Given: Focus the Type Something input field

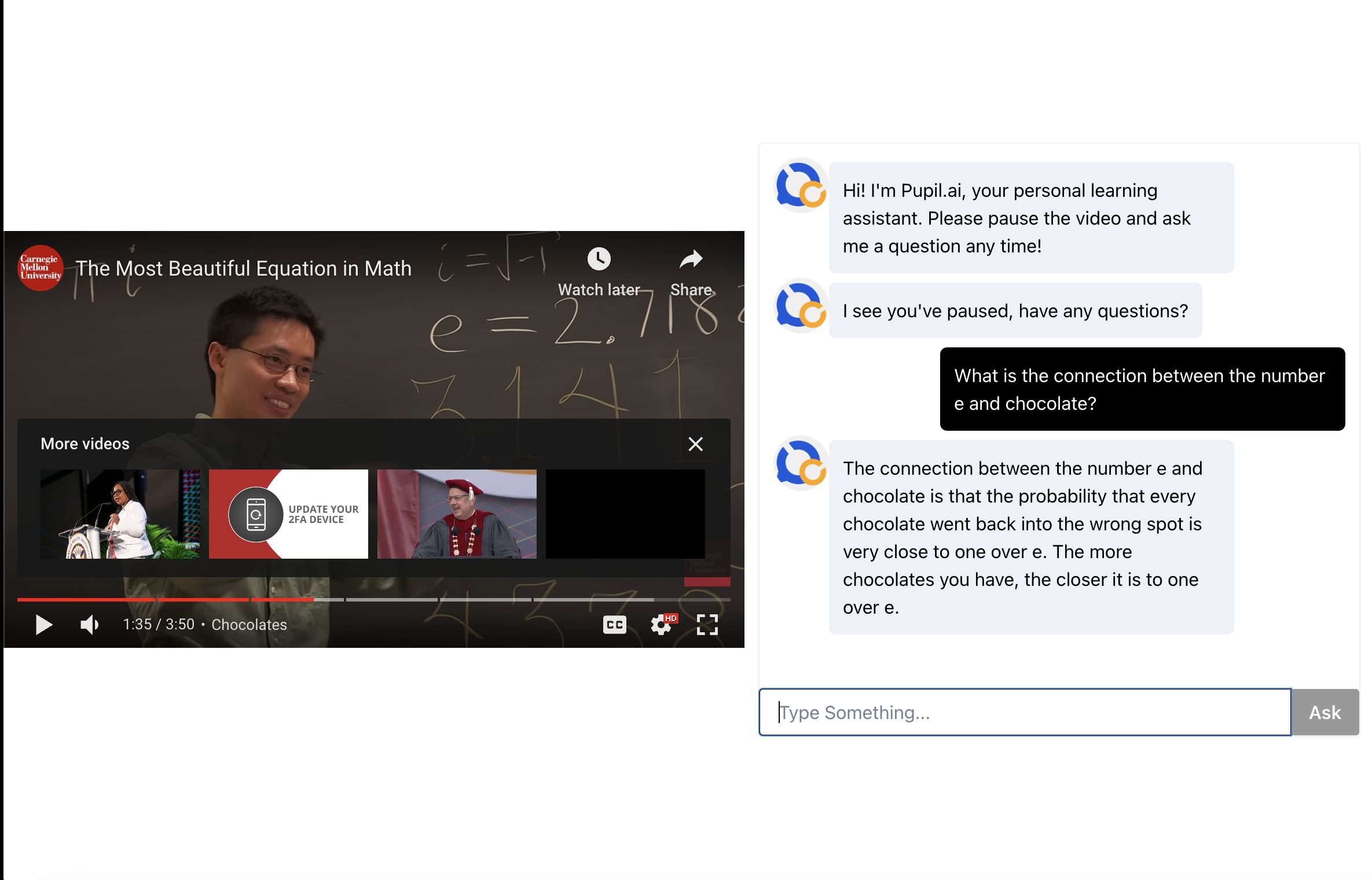Looking at the screenshot, I should coord(1025,712).
